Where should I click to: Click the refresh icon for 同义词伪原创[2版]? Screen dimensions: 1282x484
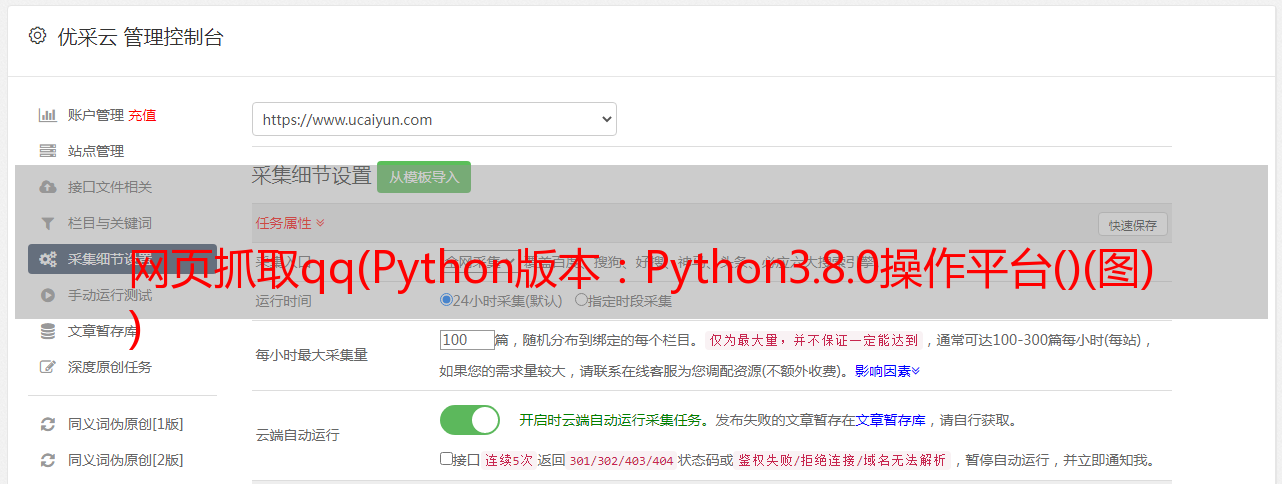tap(47, 460)
